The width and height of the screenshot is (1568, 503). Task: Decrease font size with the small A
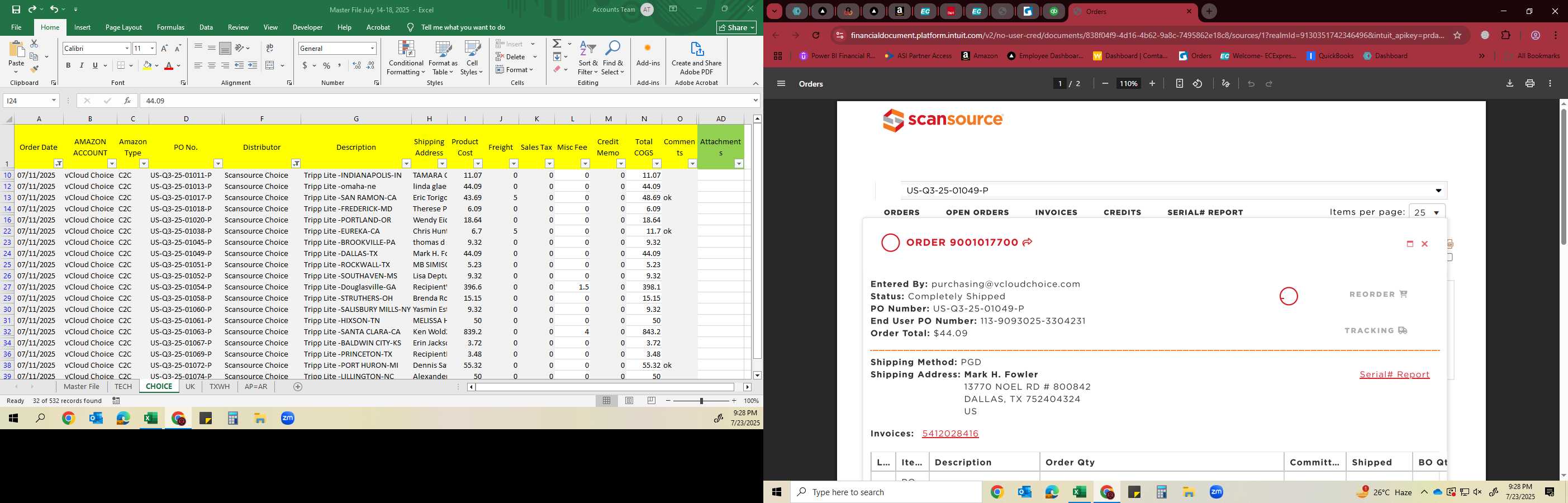click(x=178, y=48)
